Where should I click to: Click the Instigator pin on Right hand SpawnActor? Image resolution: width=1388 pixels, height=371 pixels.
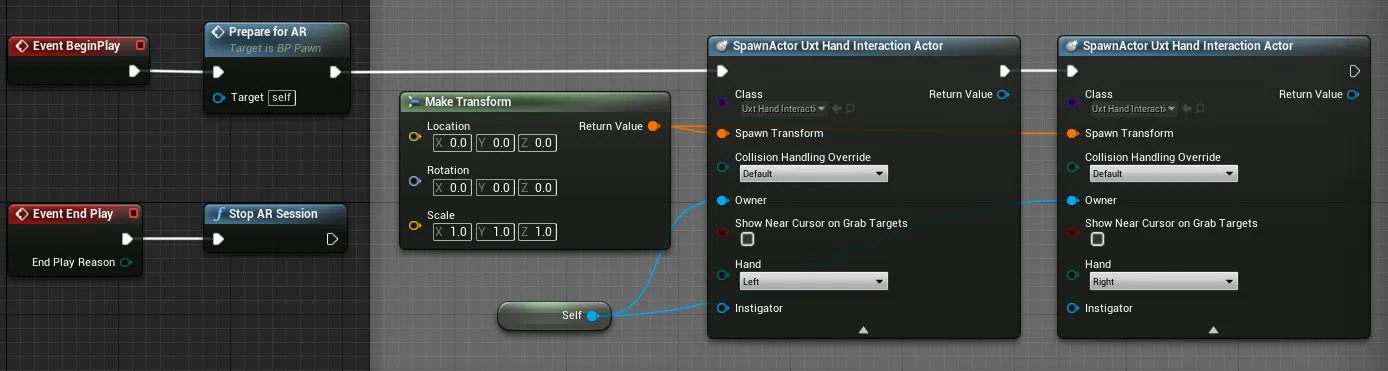click(1073, 308)
